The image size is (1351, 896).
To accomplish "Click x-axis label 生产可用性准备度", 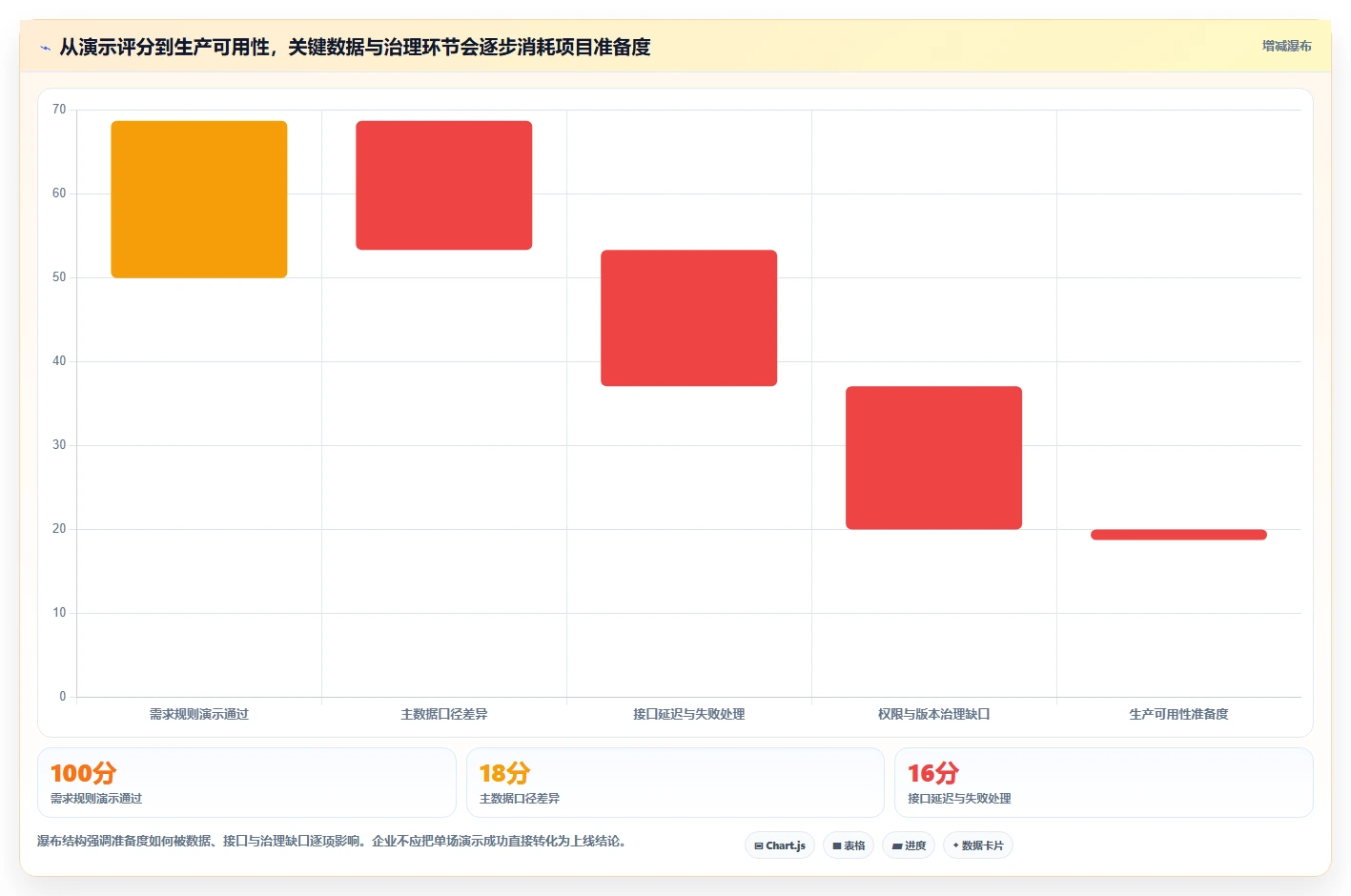I will [x=1179, y=714].
